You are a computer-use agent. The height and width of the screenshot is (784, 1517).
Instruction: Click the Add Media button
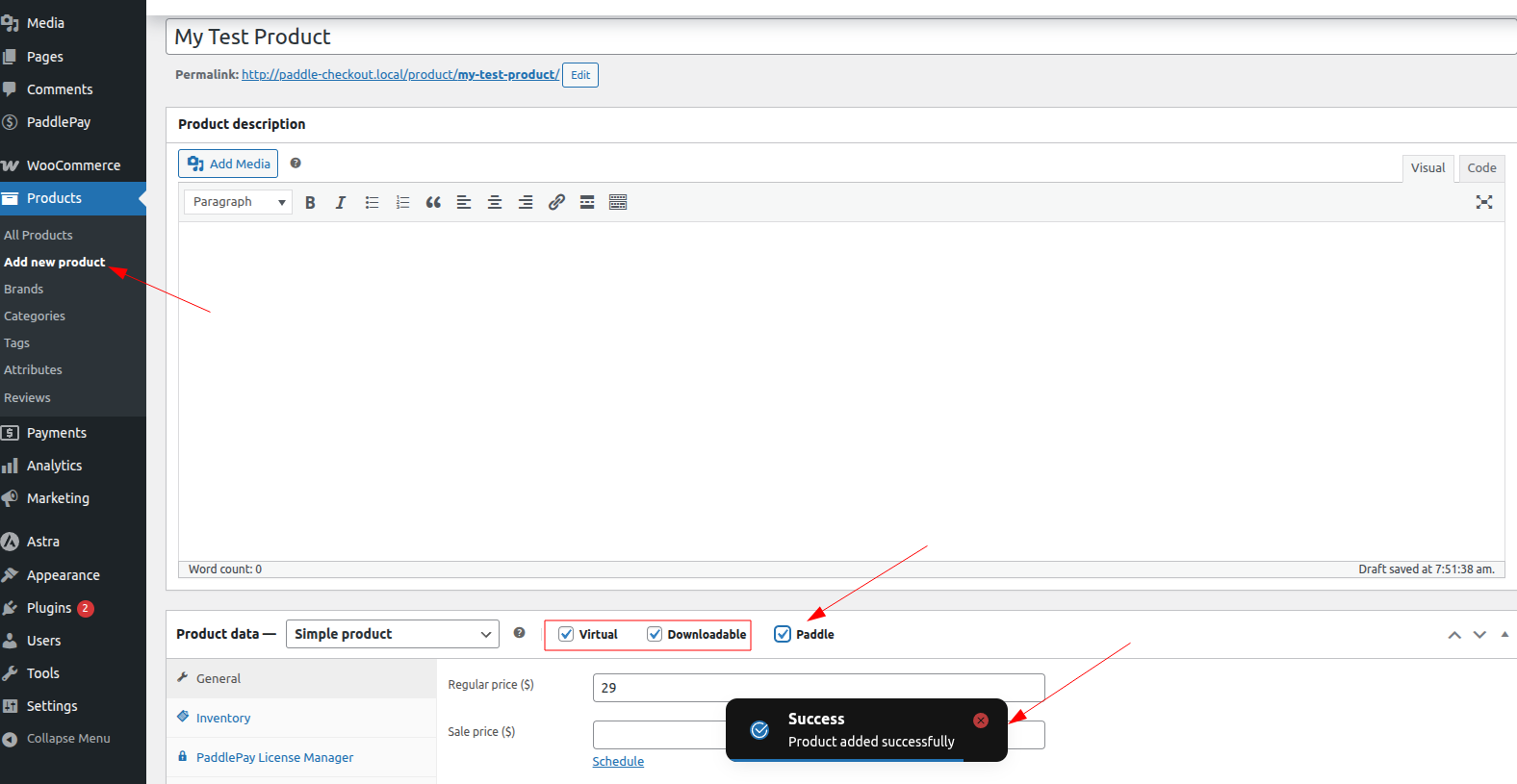tap(228, 164)
